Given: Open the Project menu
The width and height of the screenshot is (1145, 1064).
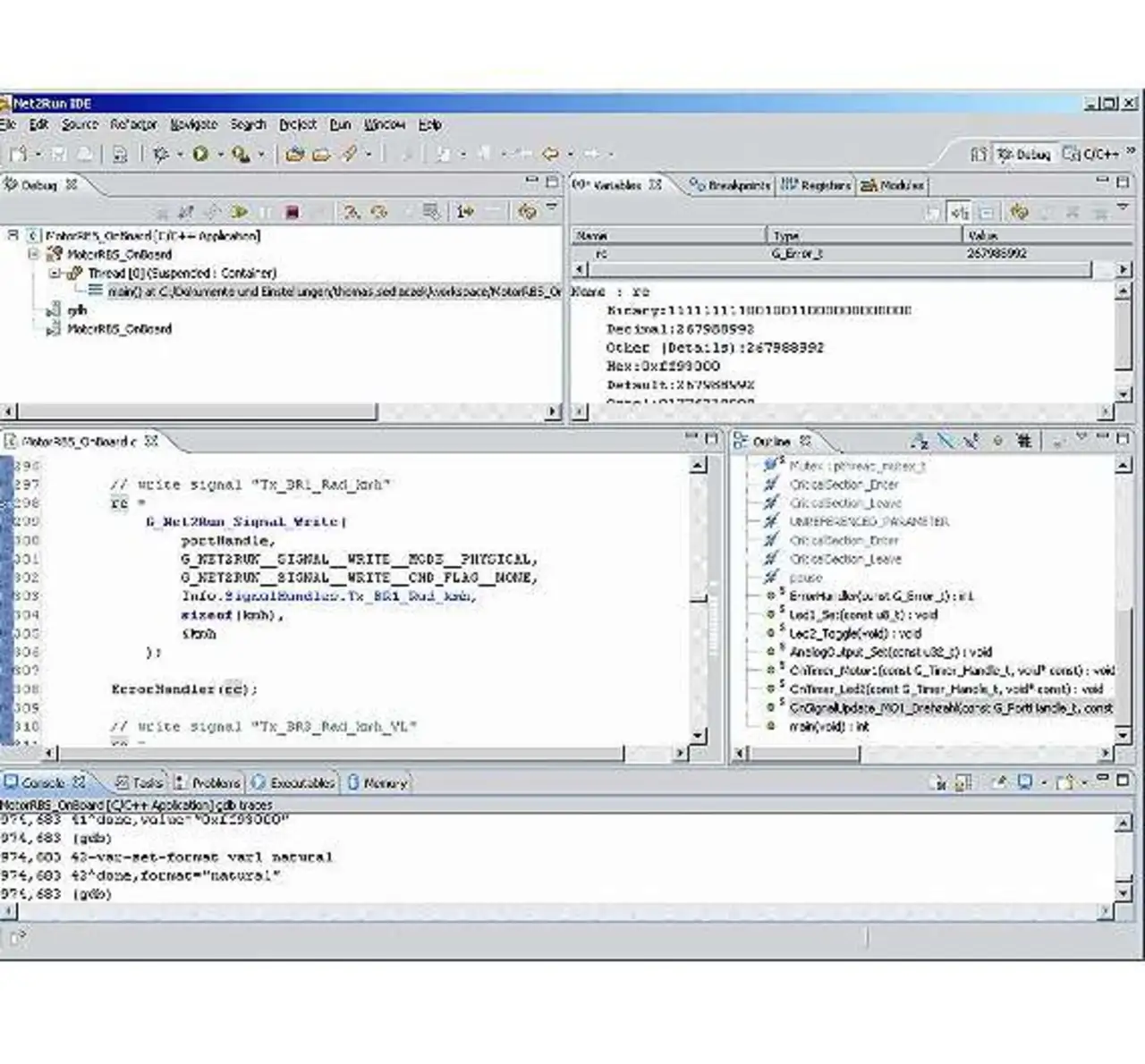Looking at the screenshot, I should tap(298, 125).
